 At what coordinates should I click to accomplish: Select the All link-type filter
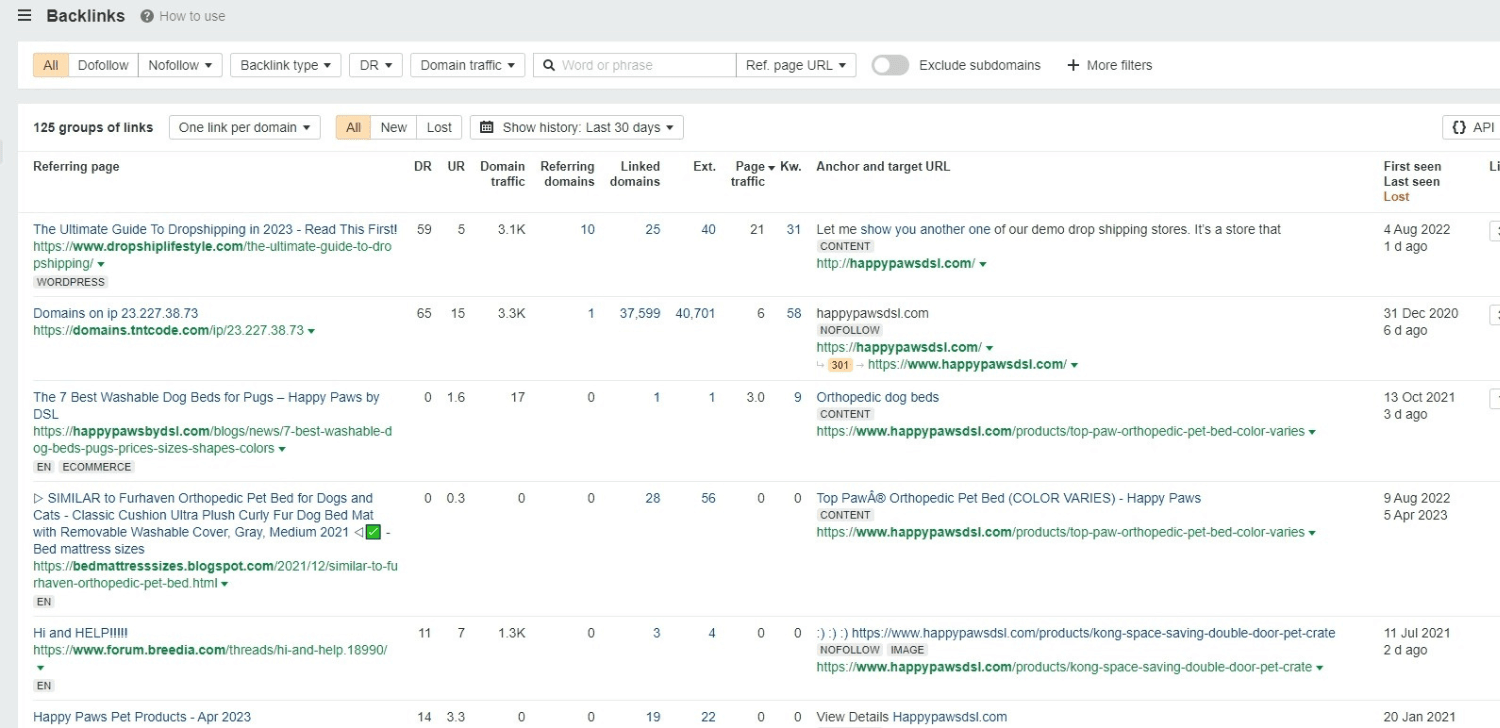click(51, 65)
